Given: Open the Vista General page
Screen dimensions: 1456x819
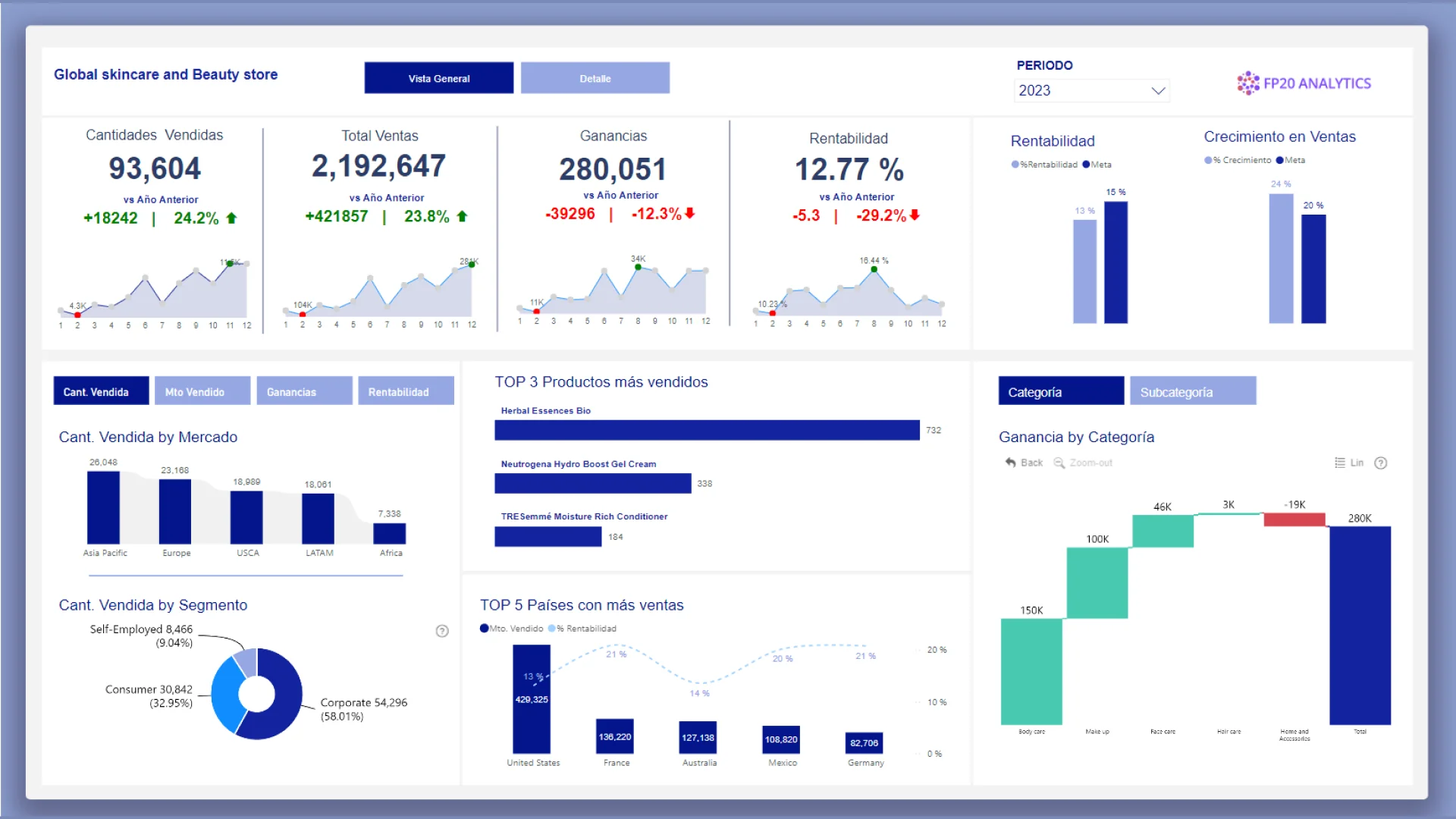Looking at the screenshot, I should pyautogui.click(x=438, y=78).
